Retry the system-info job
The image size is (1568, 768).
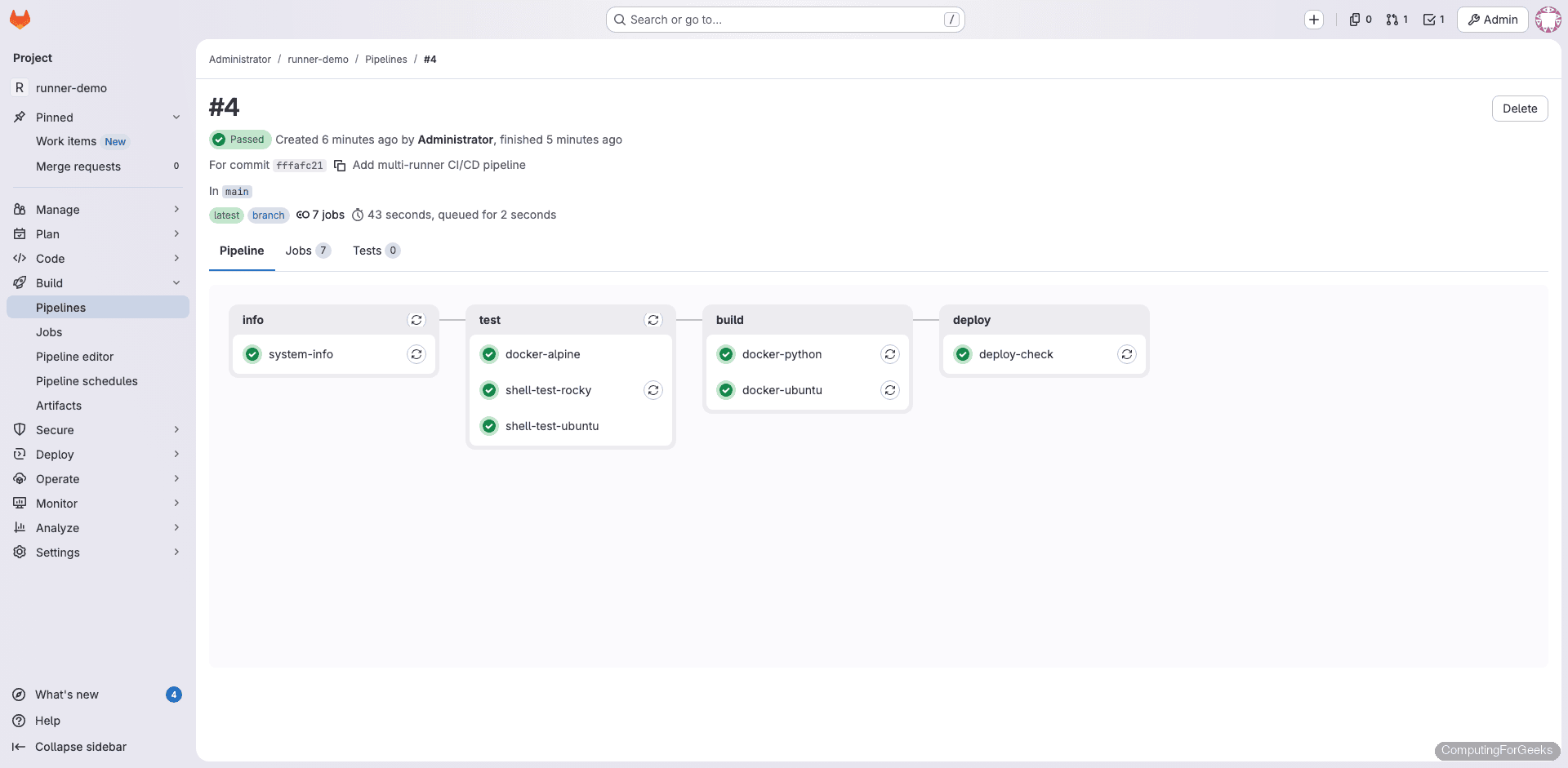(416, 354)
